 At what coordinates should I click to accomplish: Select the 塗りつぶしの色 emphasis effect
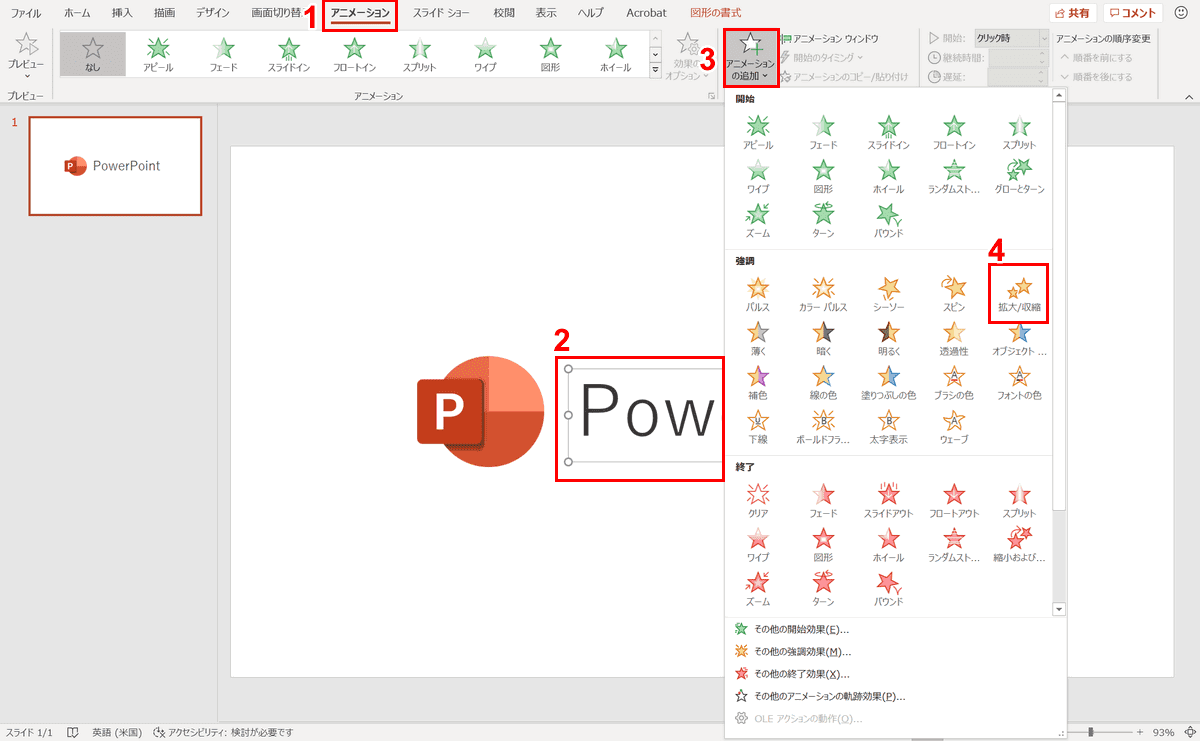click(x=889, y=383)
